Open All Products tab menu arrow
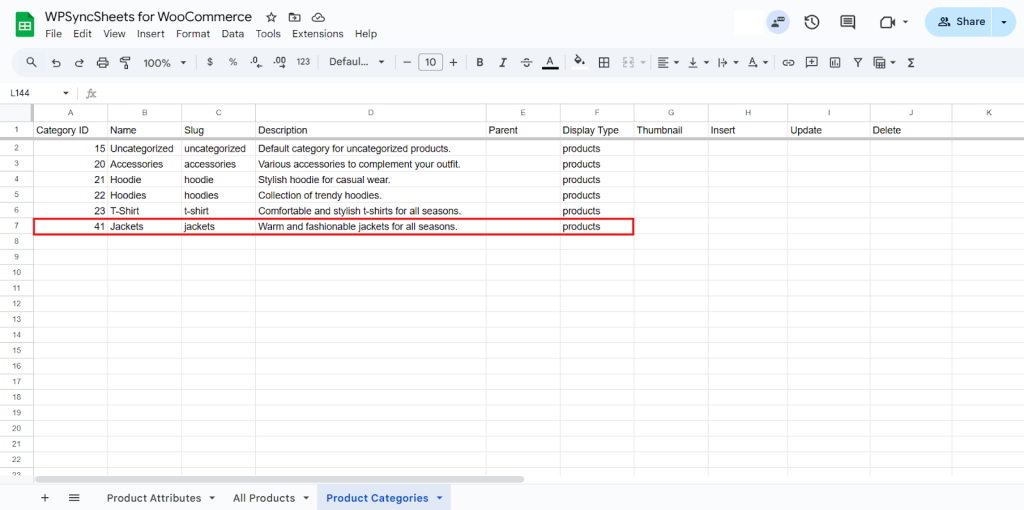 click(x=306, y=498)
